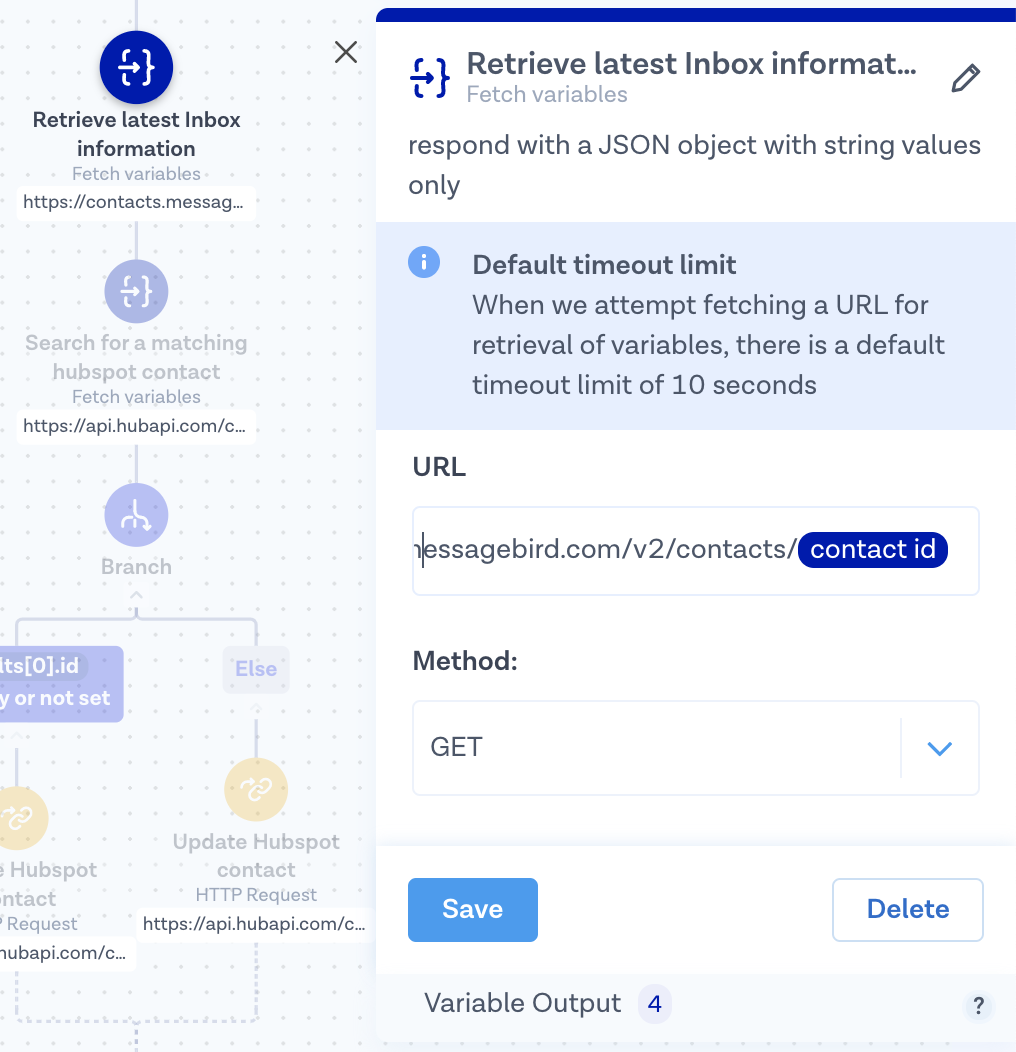Click the Delete button
Viewport: 1016px width, 1052px height.
(x=907, y=909)
